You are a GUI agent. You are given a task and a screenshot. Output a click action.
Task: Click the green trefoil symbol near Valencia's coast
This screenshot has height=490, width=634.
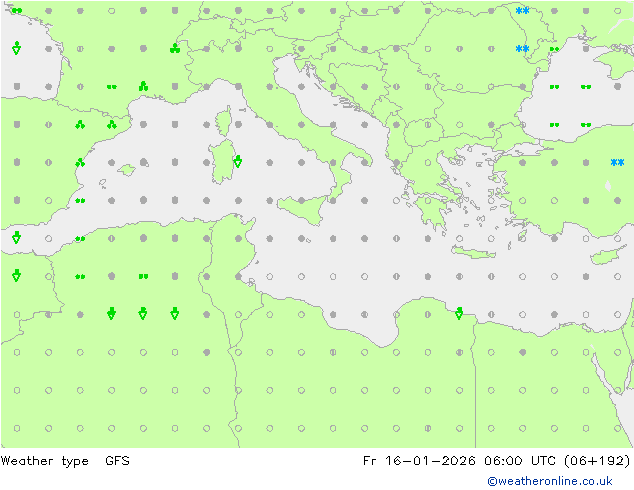click(80, 162)
